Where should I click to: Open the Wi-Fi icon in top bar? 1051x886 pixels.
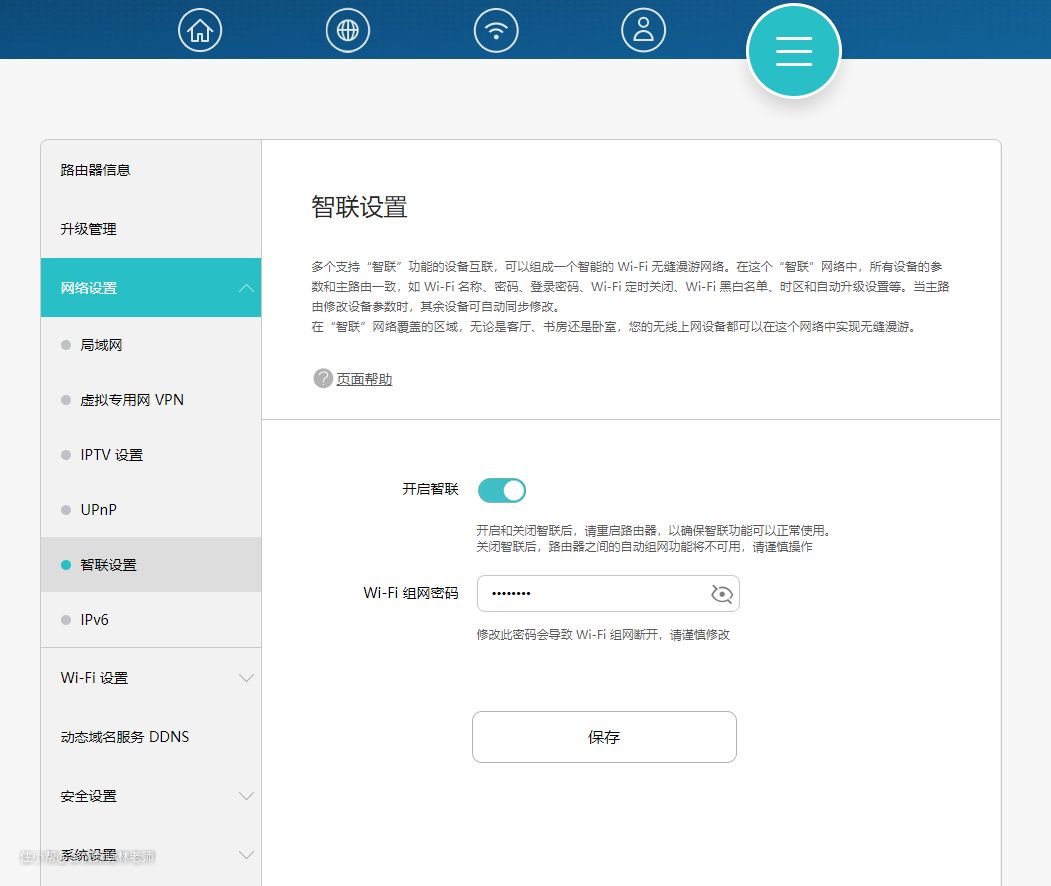(x=496, y=31)
